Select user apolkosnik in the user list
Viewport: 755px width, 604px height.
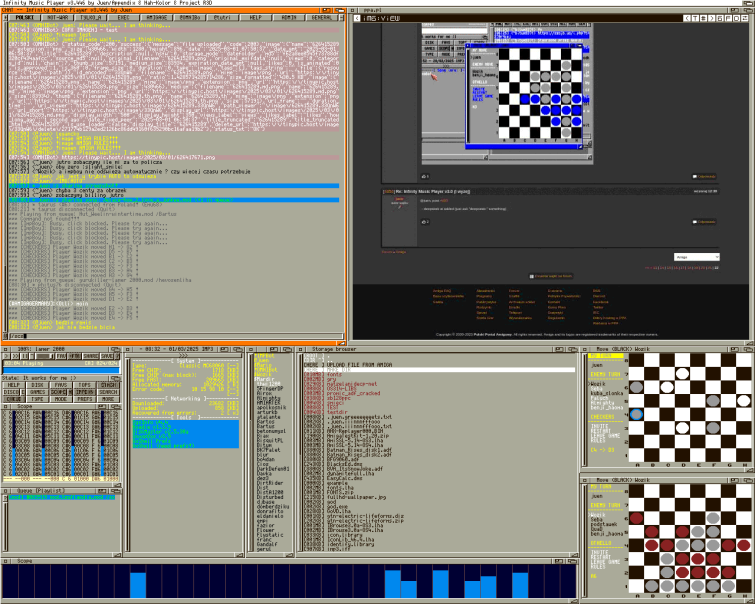pos(271,407)
